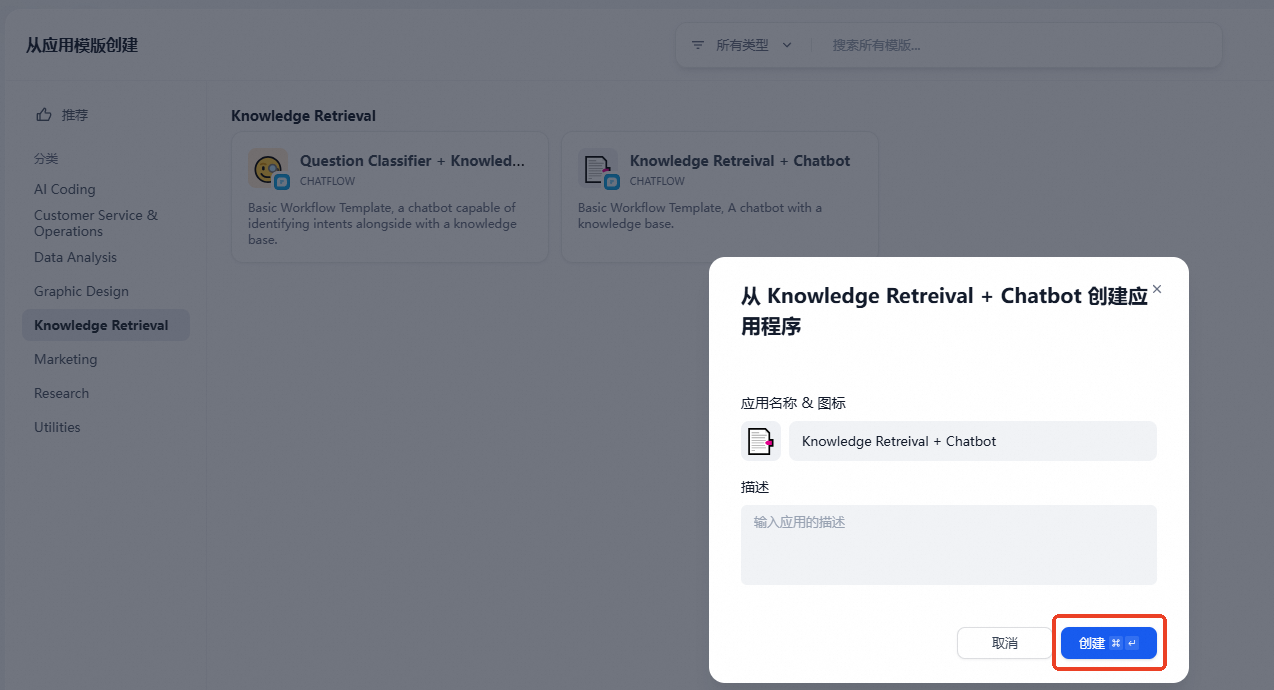1274x690 pixels.
Task: Click the filter icon beside 所有类型
Action: click(698, 45)
